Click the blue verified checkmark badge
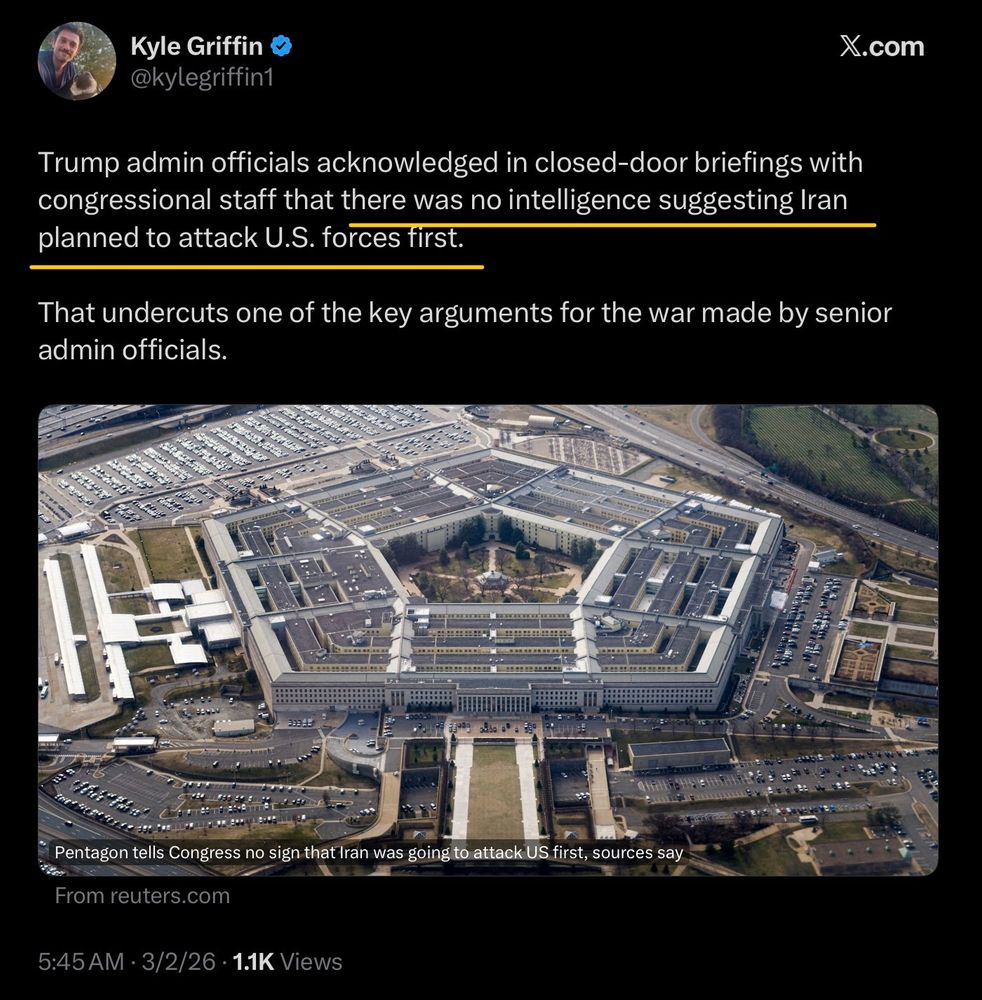The image size is (982, 1000). [x=281, y=46]
